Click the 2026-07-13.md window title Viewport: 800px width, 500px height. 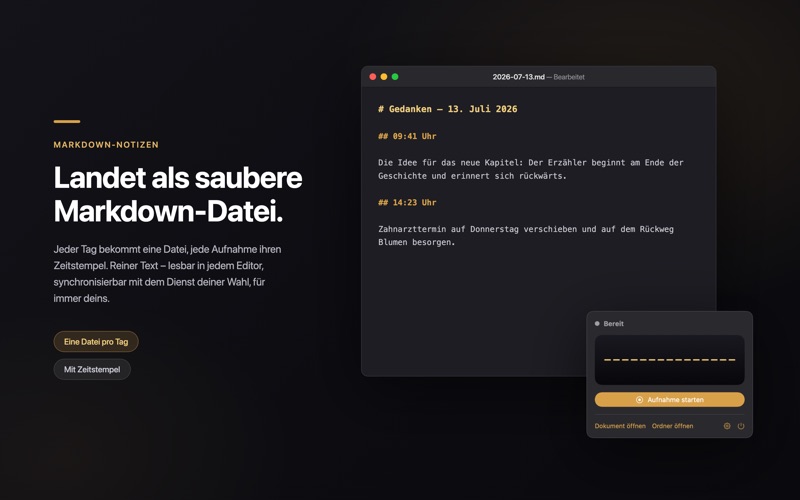click(x=518, y=77)
